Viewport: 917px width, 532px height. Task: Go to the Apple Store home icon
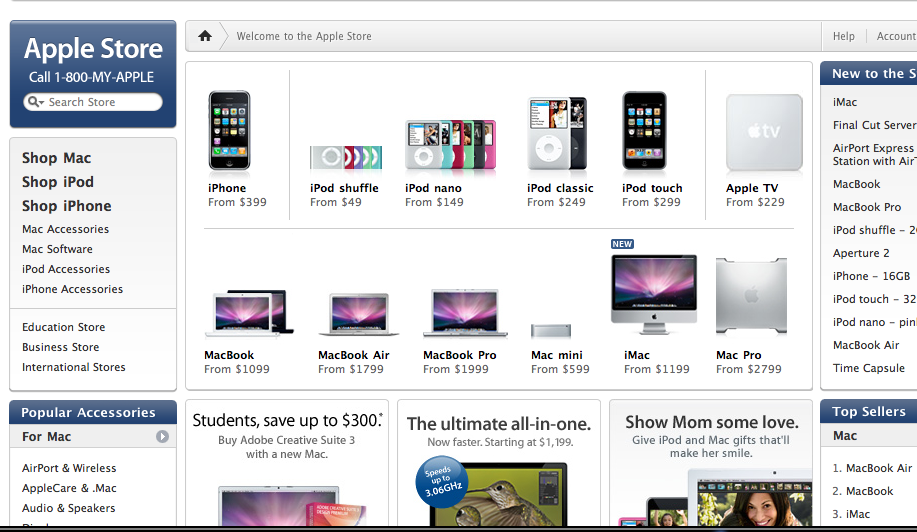coord(205,36)
